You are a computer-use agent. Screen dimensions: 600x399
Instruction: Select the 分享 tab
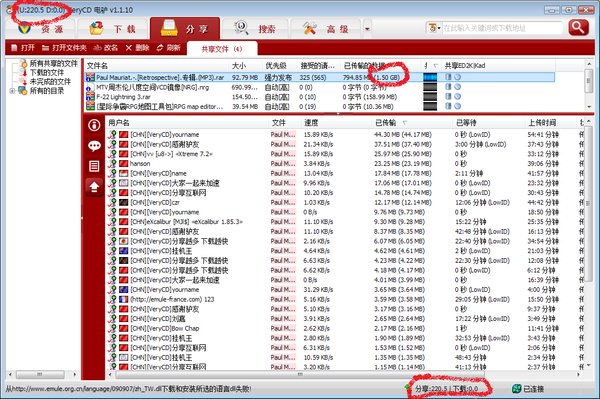(185, 29)
